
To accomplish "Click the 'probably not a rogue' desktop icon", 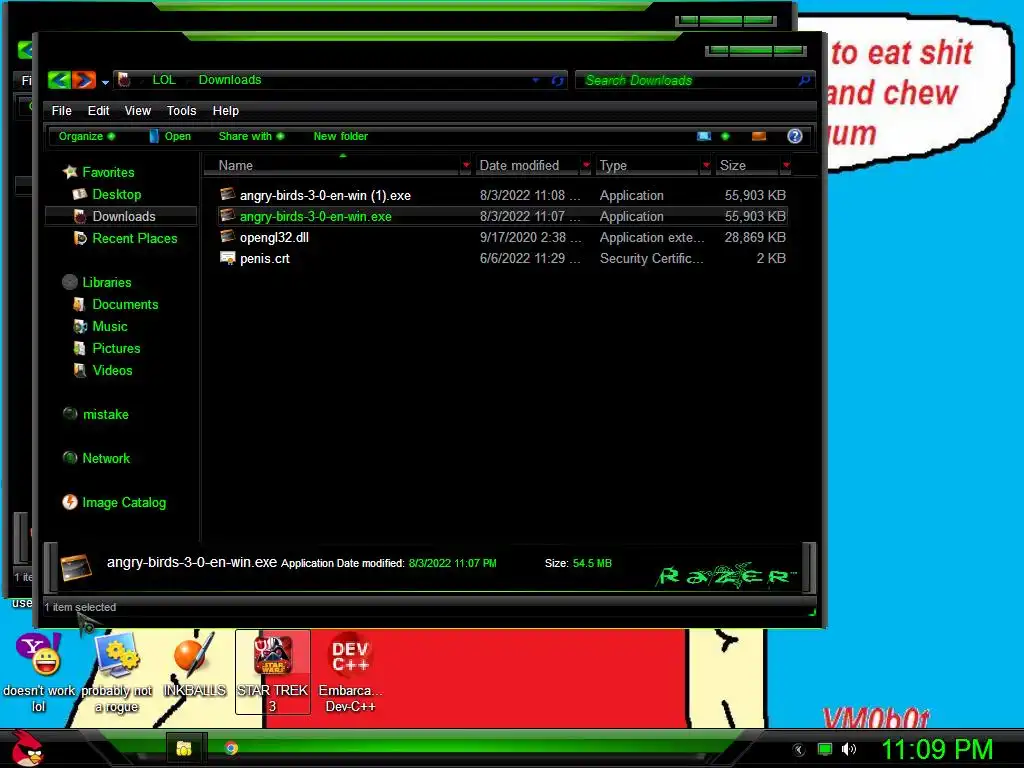I will tap(117, 673).
